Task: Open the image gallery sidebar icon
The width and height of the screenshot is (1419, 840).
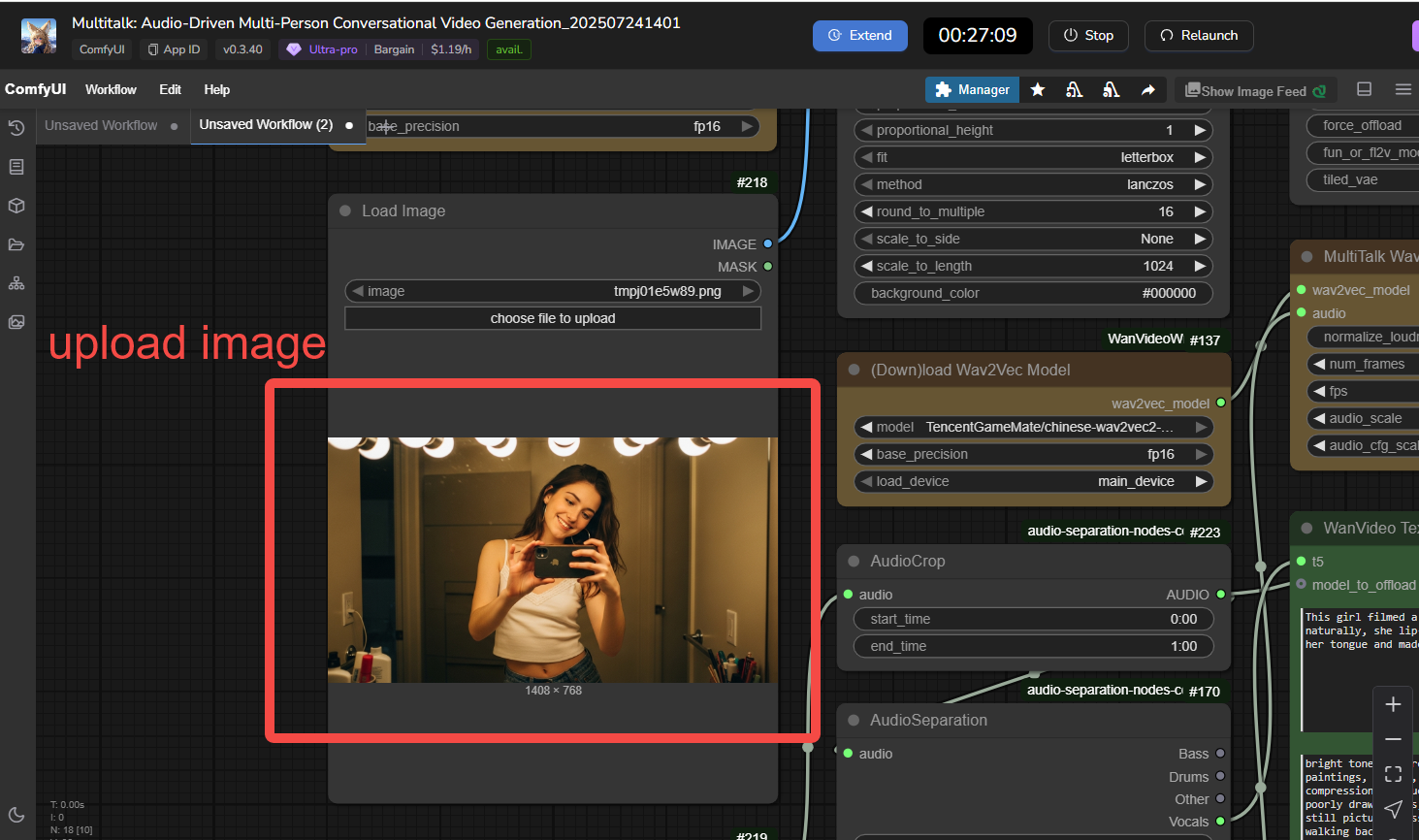Action: tap(16, 322)
